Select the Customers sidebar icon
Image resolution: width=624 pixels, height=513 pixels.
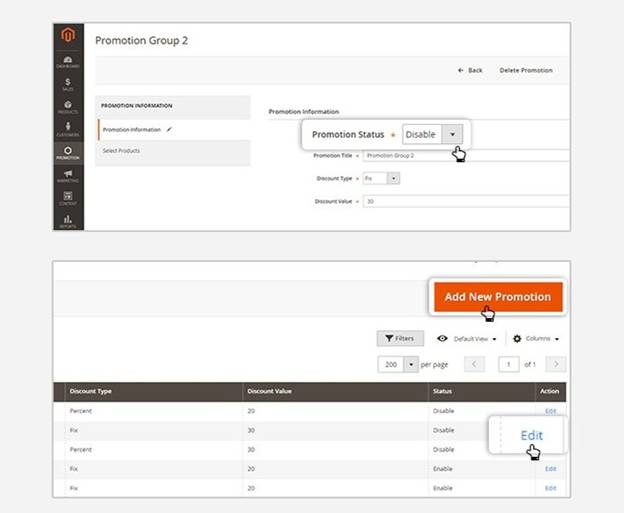(x=68, y=129)
